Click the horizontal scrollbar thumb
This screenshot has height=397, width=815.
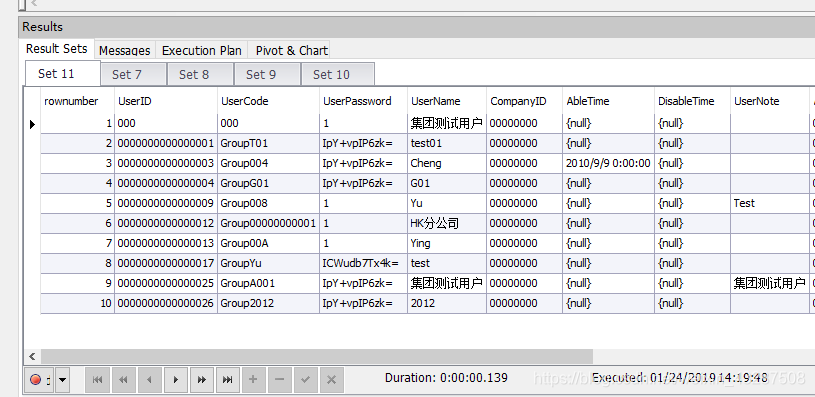pos(317,356)
